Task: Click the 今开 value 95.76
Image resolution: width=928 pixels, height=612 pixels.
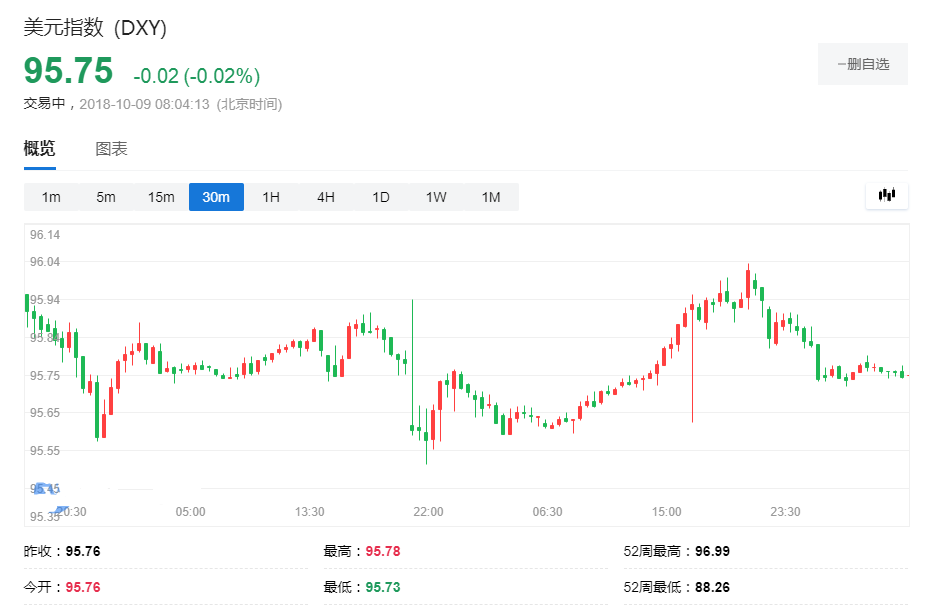Action: (83, 587)
